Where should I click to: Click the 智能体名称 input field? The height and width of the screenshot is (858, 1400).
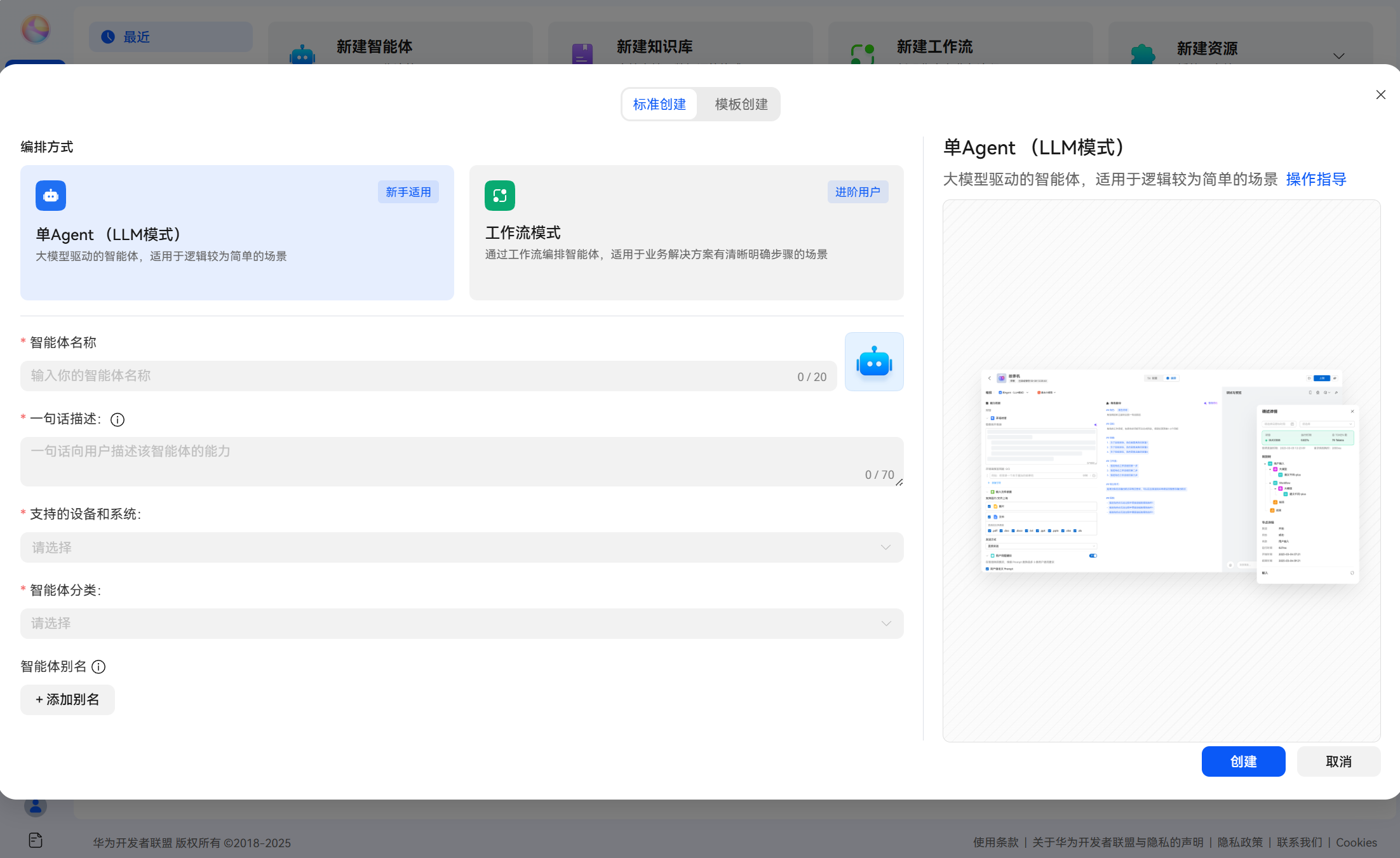407,376
